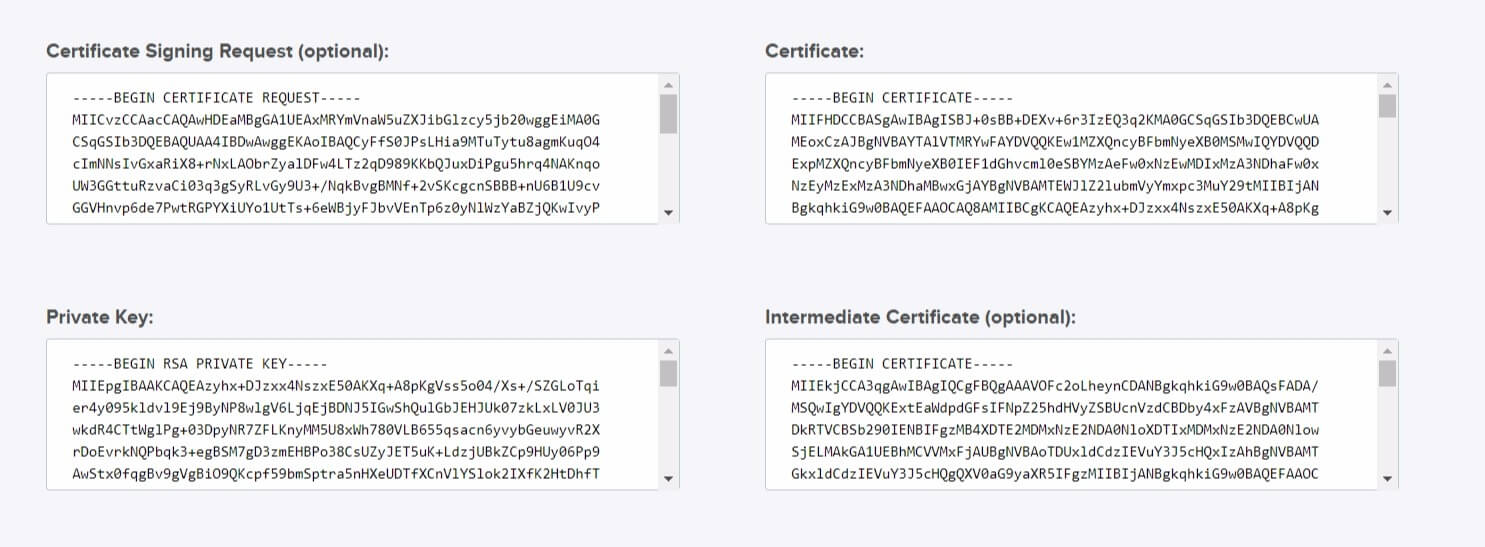The height and width of the screenshot is (547, 1485).
Task: Focus the Certificate Signing Request text area
Action: coord(352,148)
